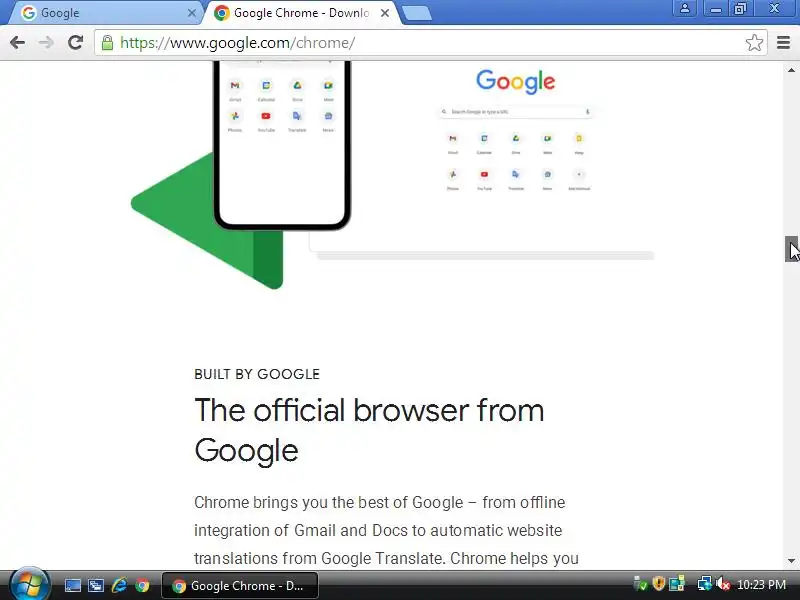The height and width of the screenshot is (600, 800).
Task: Click the muted volume tray icon
Action: pos(722,584)
